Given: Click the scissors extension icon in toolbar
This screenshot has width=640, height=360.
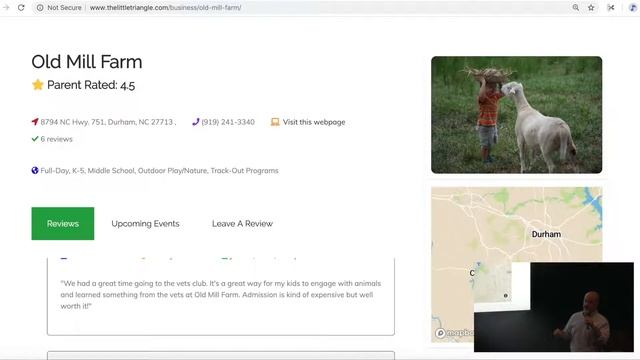Looking at the screenshot, I should click(611, 7).
